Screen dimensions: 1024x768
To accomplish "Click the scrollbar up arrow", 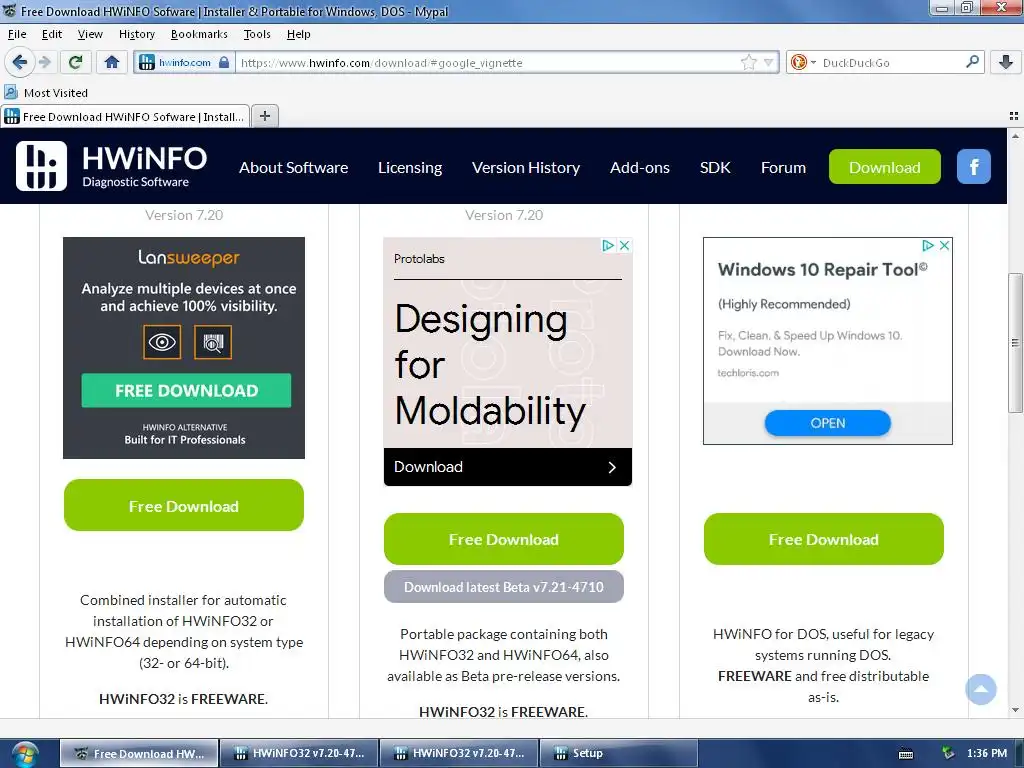I will [x=1015, y=135].
